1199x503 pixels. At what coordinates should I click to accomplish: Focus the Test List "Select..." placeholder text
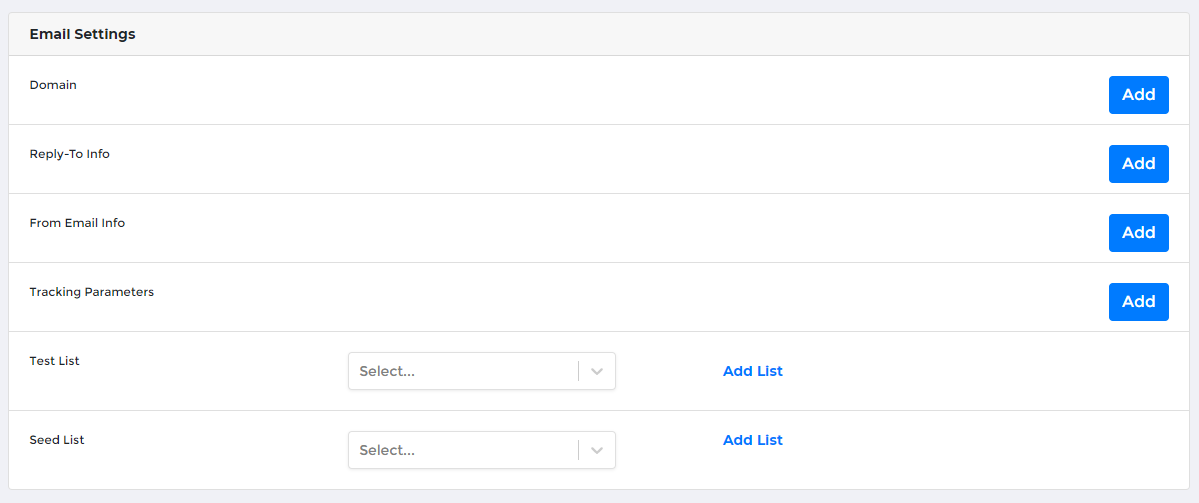(387, 371)
